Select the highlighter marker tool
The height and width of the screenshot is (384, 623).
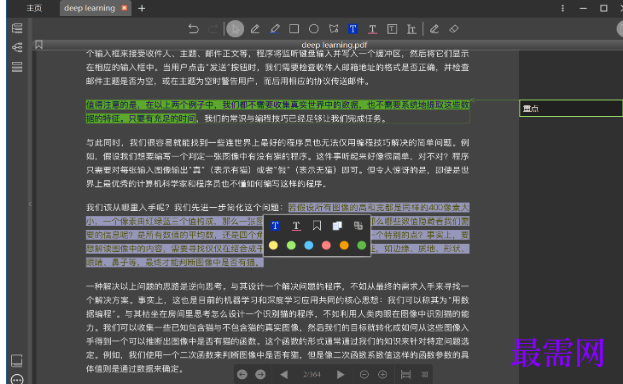point(275,29)
